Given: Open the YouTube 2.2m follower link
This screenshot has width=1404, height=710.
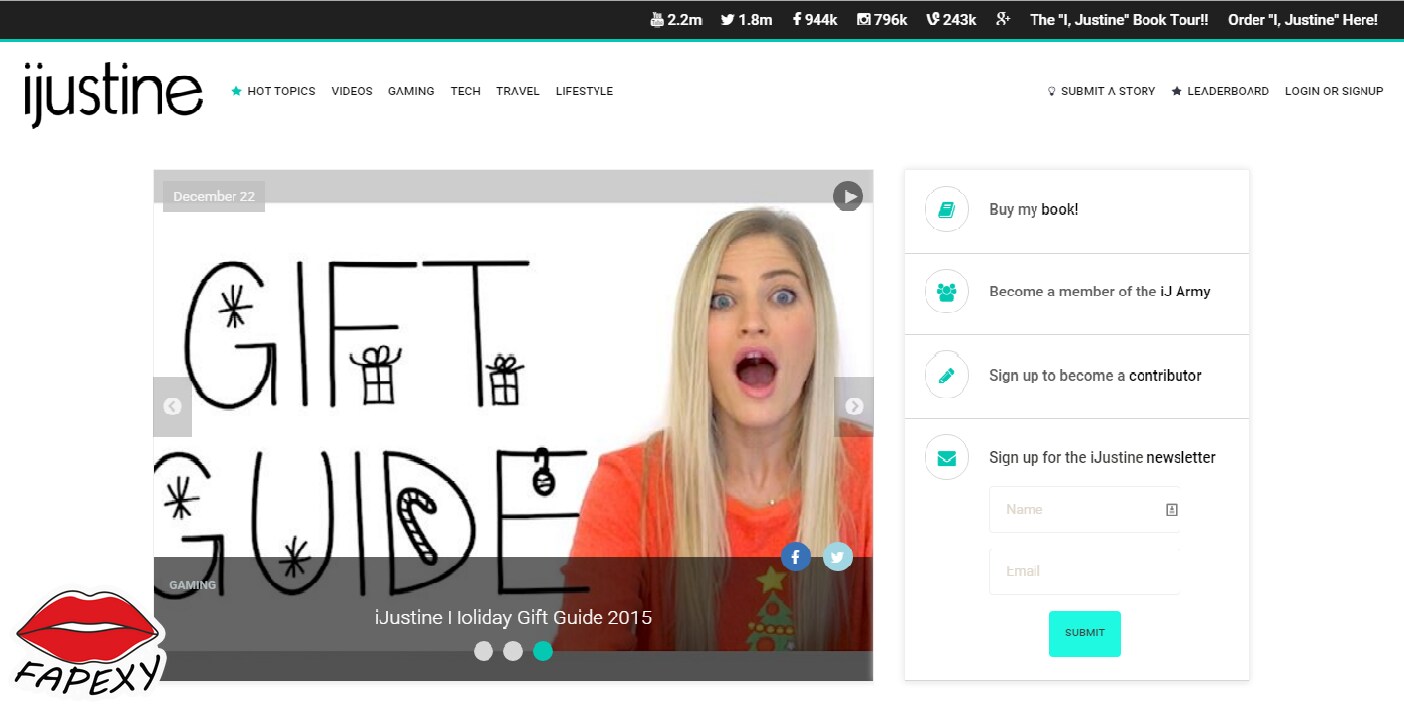Looking at the screenshot, I should pos(676,20).
